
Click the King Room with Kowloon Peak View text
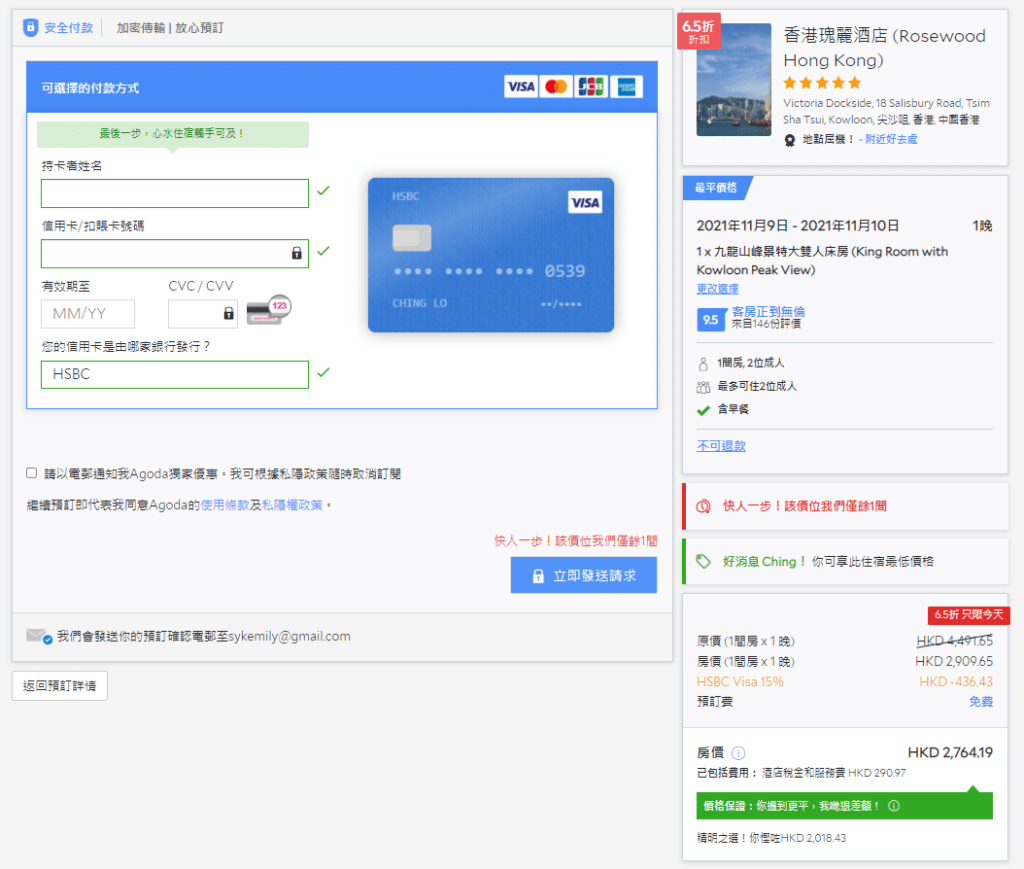pos(822,261)
